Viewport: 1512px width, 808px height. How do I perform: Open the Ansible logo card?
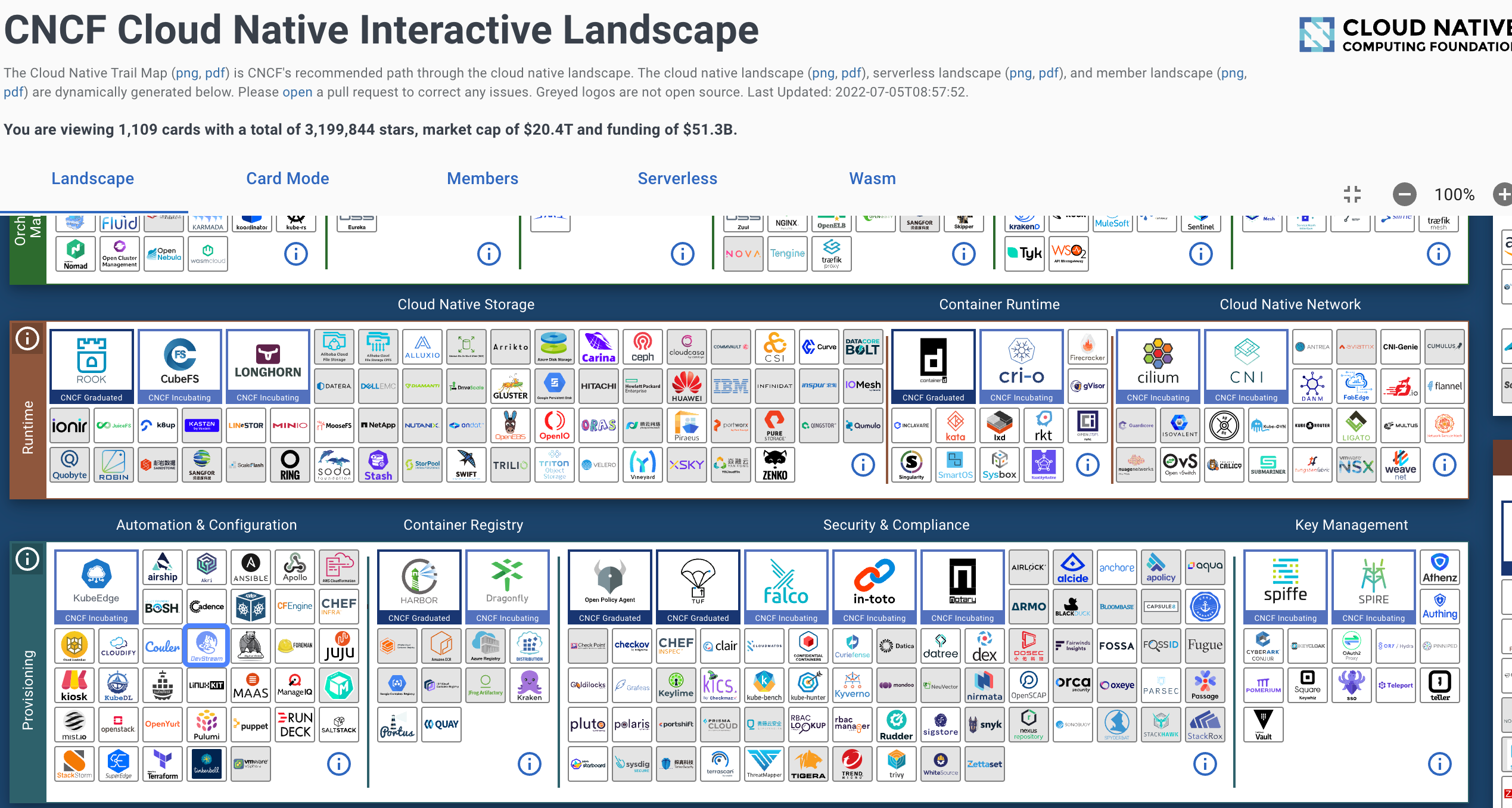click(x=251, y=567)
